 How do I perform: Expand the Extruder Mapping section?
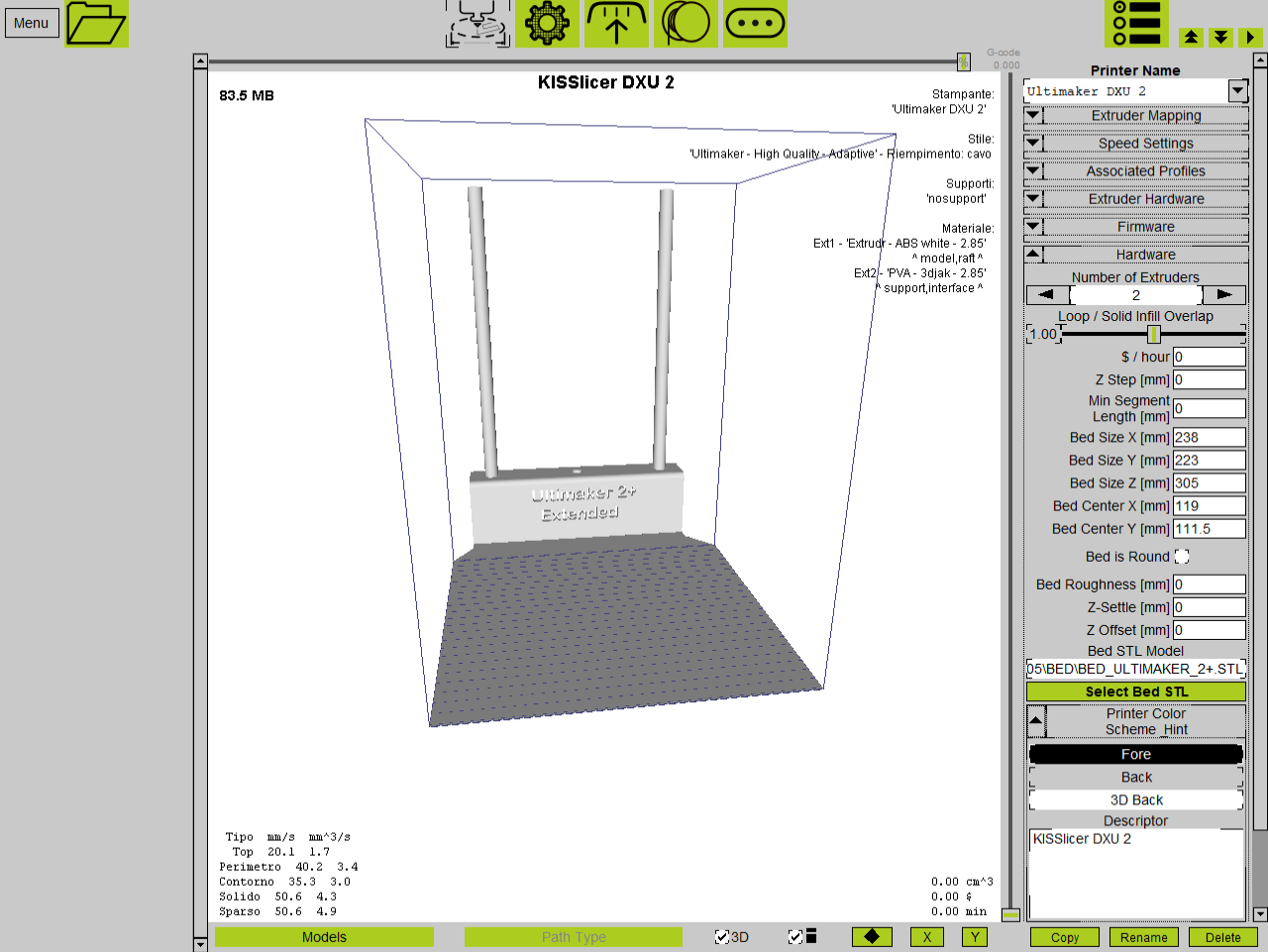1136,116
